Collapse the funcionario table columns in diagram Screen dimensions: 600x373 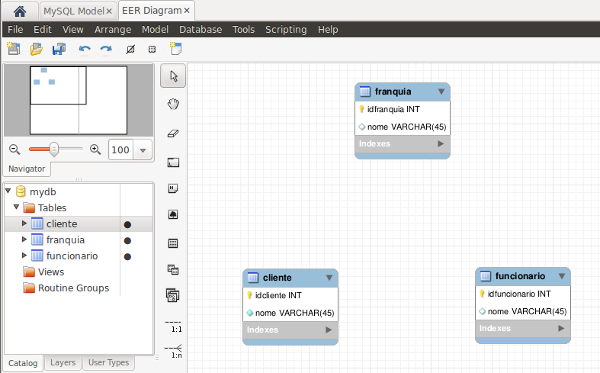(x=562, y=276)
